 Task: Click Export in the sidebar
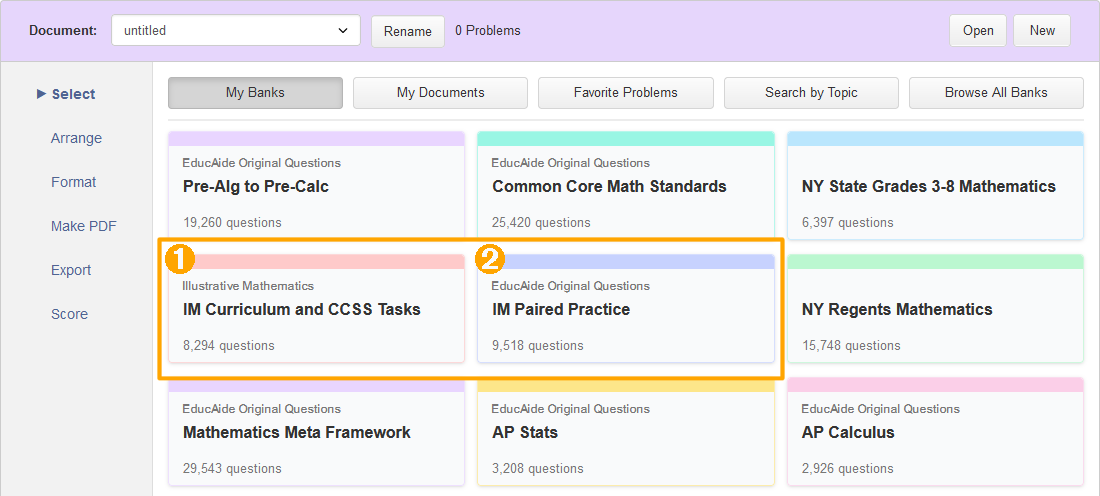click(x=71, y=270)
